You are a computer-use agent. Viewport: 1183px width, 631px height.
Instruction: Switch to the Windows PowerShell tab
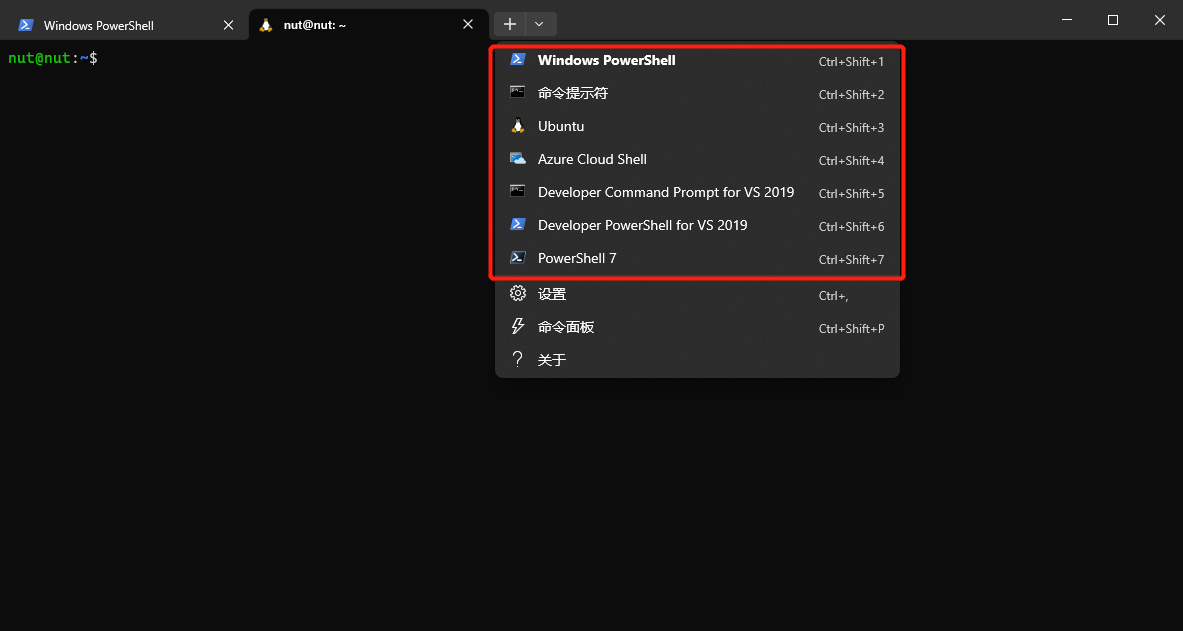pyautogui.click(x=124, y=25)
